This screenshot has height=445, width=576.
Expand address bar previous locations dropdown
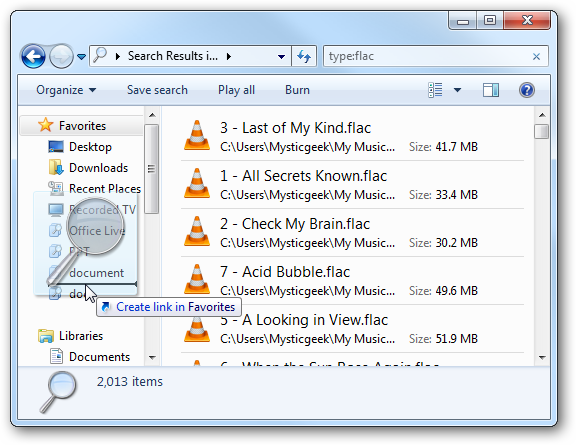[x=281, y=57]
